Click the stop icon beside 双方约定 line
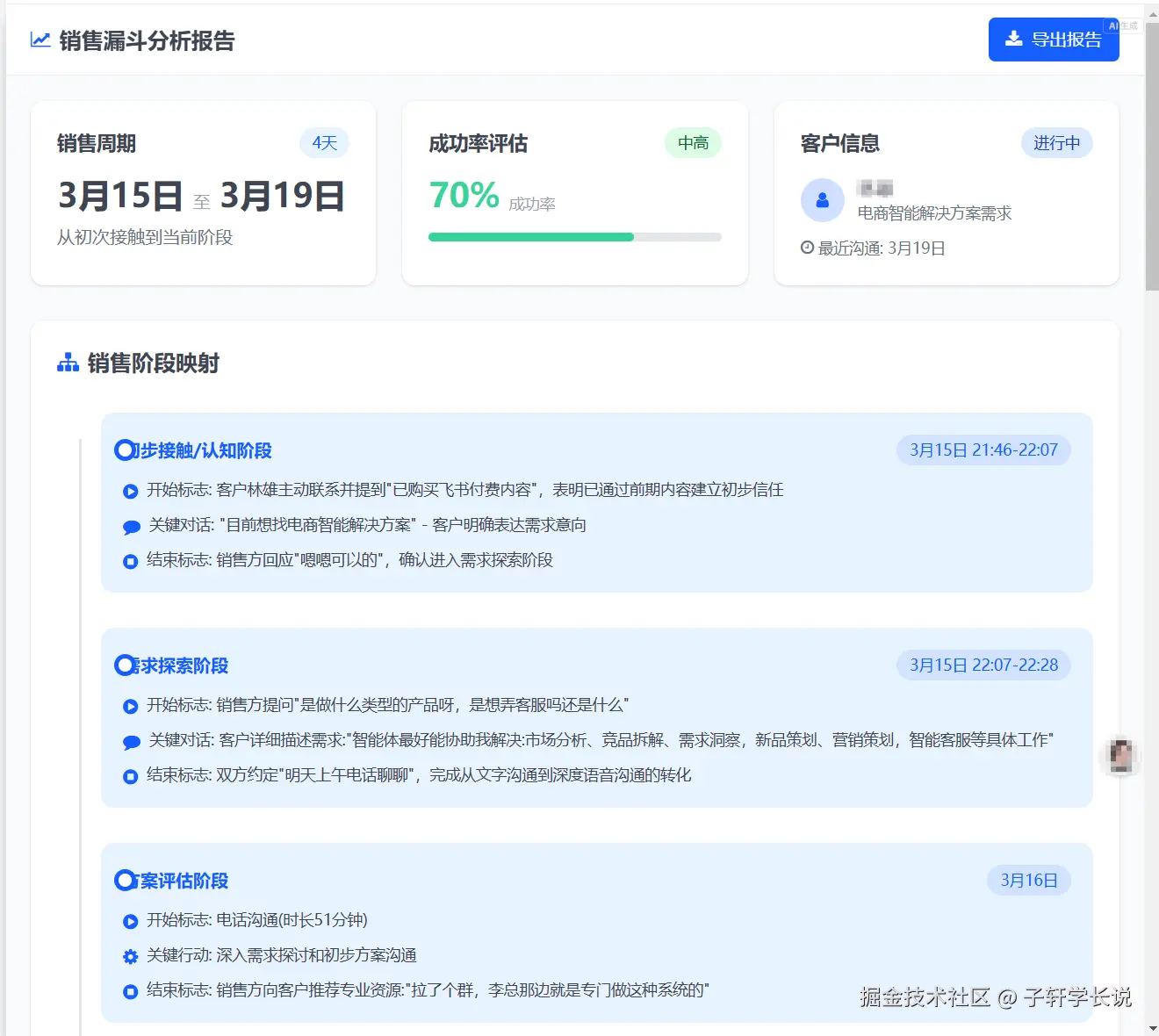The width and height of the screenshot is (1159, 1036). point(131,777)
